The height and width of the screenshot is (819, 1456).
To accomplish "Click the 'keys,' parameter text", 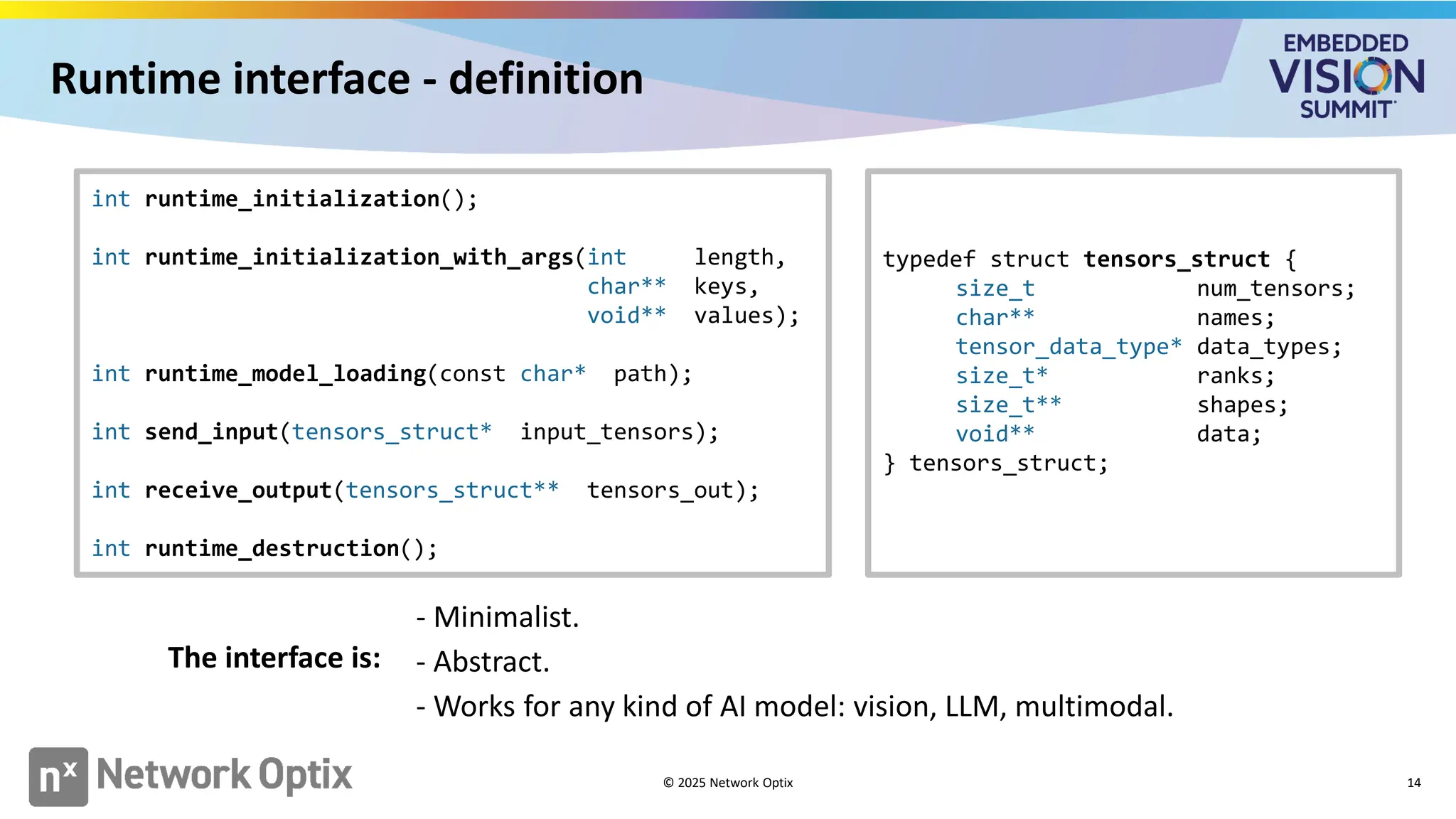I will pos(727,287).
